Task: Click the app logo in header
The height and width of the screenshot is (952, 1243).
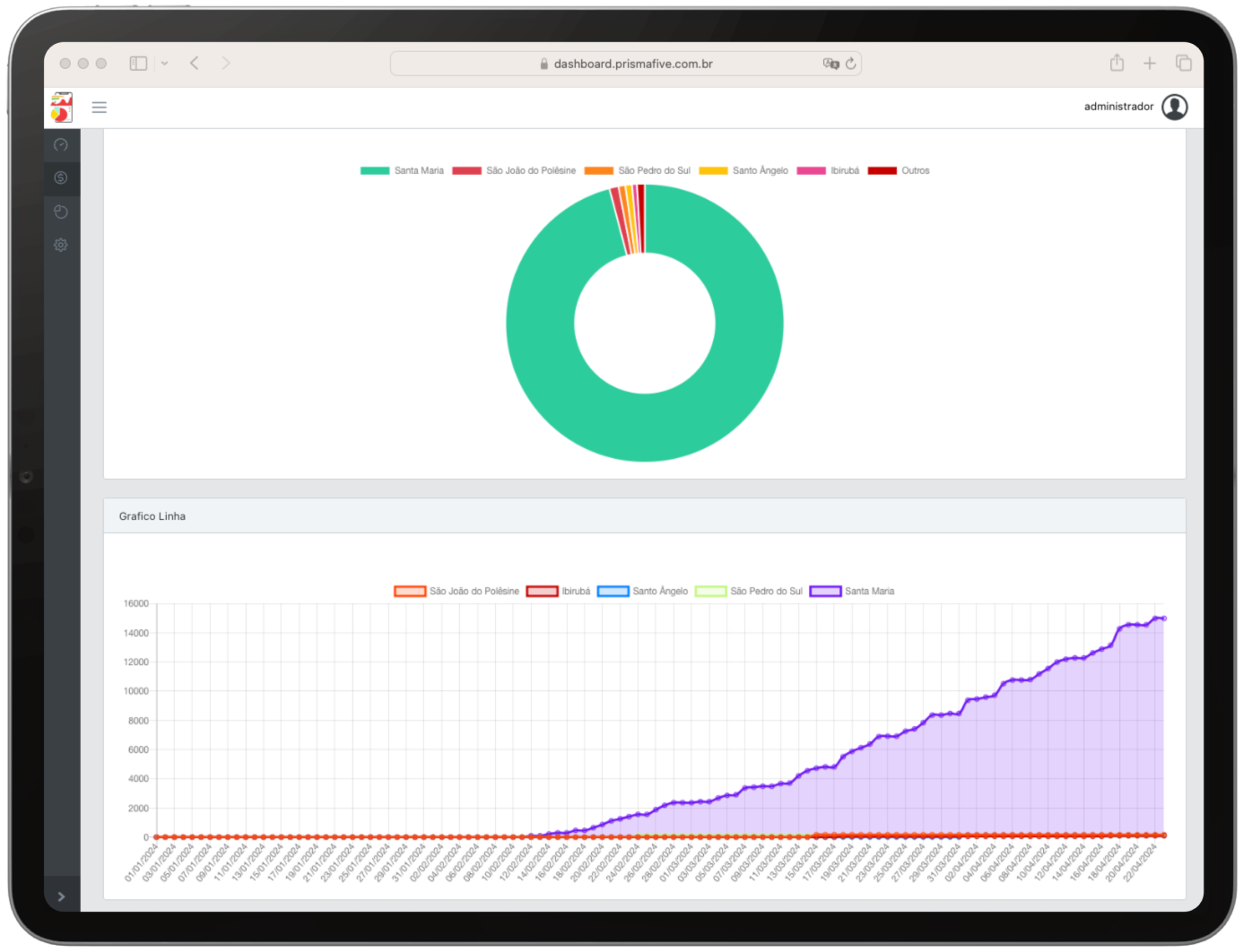Action: pyautogui.click(x=61, y=107)
